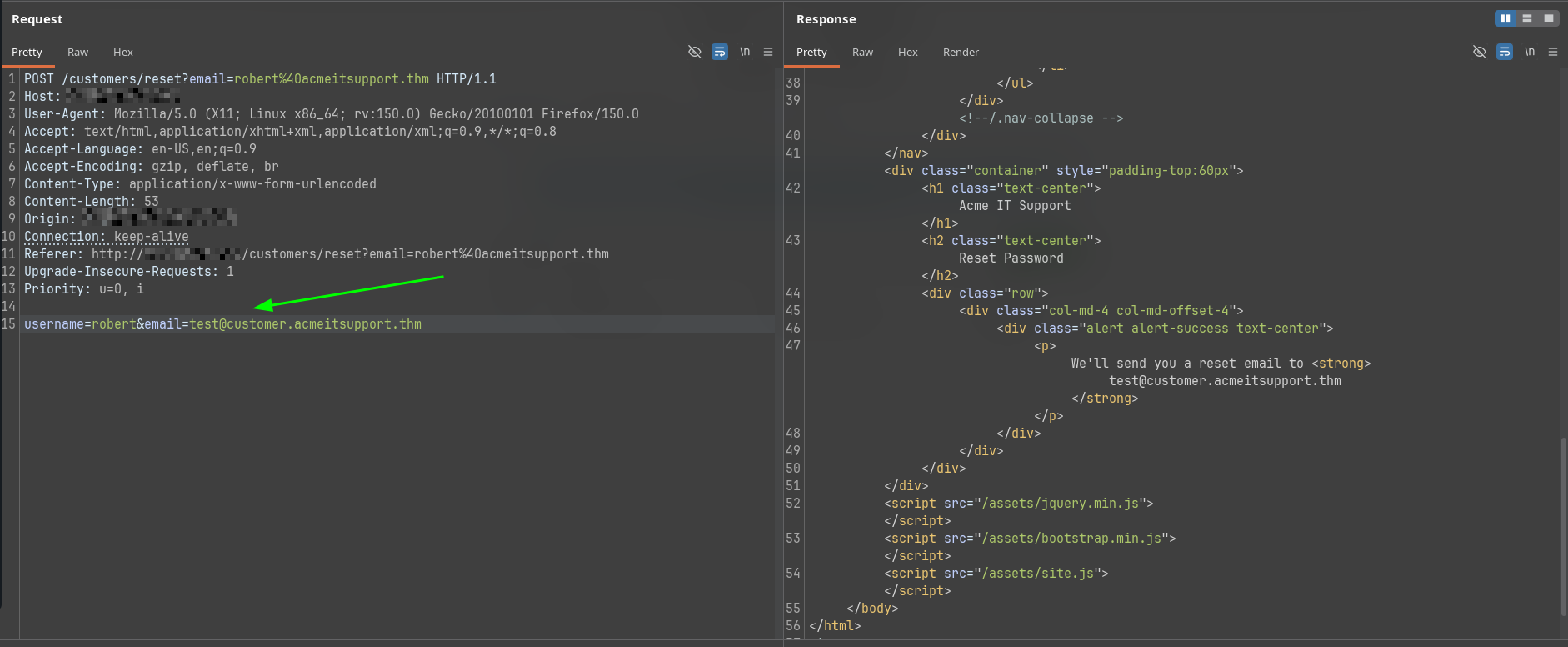Select the combined tabbed layout icon

(1548, 18)
